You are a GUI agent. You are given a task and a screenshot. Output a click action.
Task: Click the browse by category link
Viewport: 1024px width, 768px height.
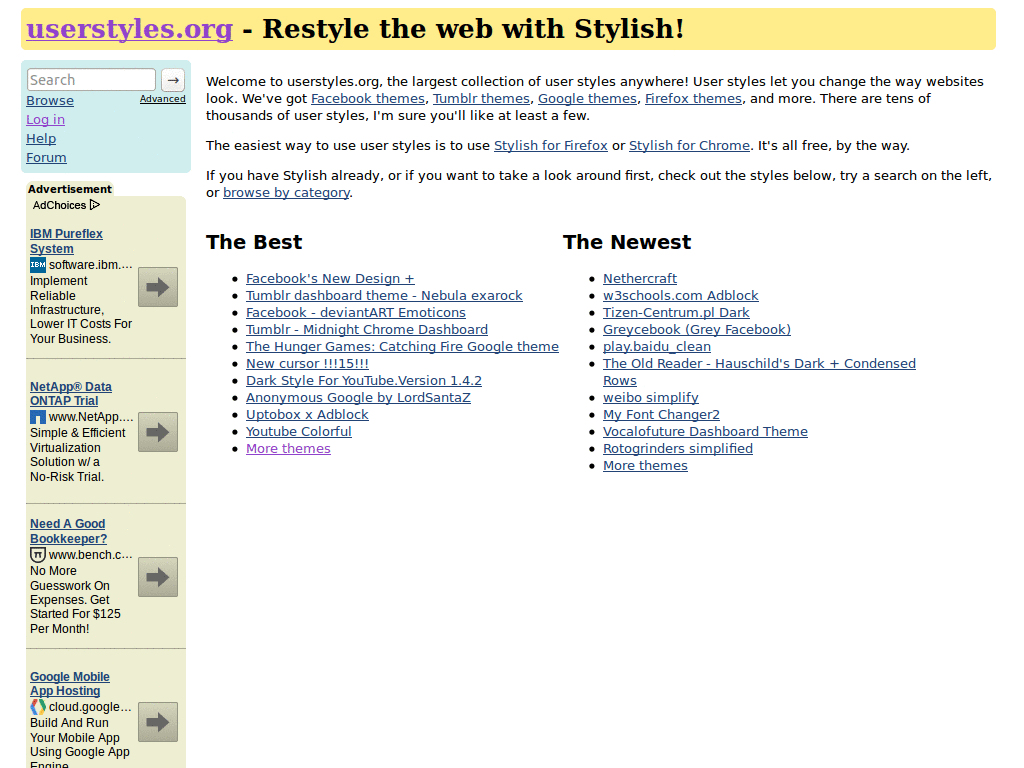pyautogui.click(x=286, y=193)
